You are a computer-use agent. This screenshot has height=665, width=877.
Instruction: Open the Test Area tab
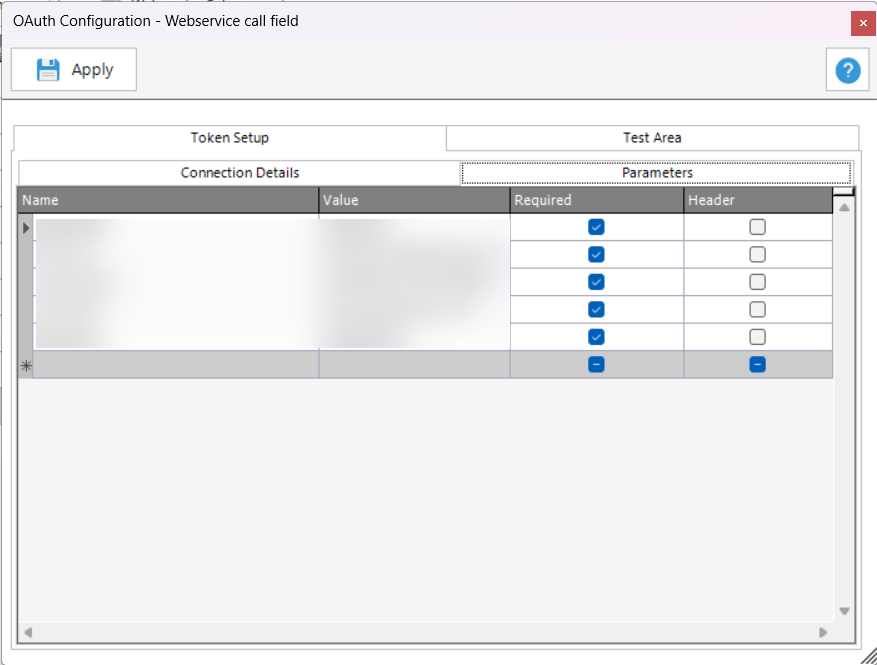(x=652, y=138)
